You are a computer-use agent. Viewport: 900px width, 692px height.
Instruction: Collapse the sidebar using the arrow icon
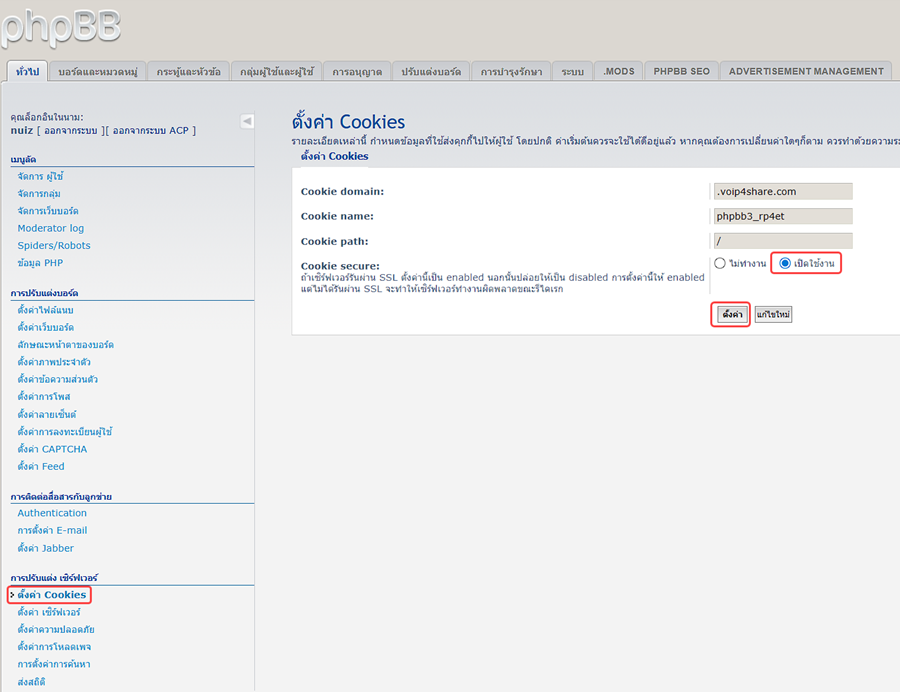pos(247,121)
